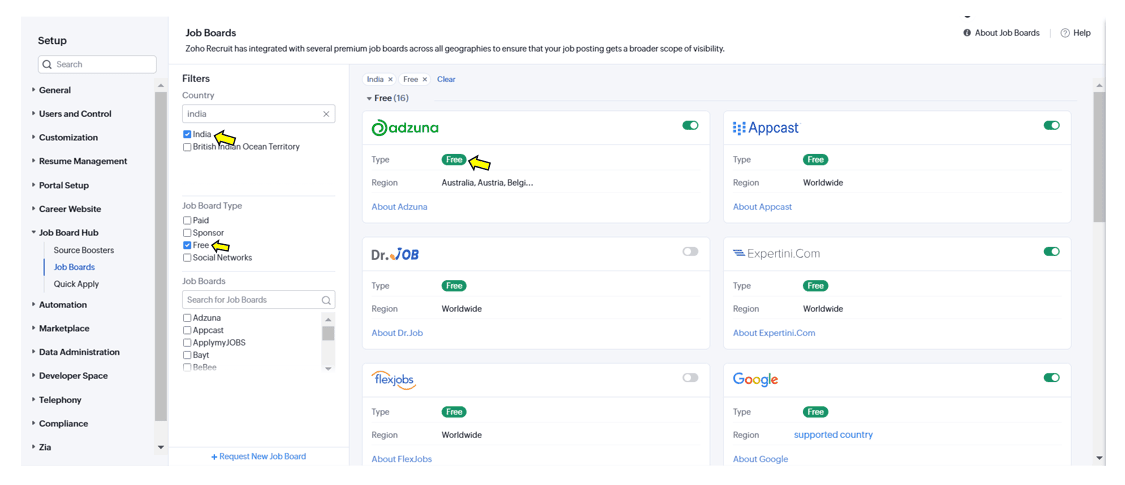Turn off the Google job board toggle
This screenshot has width=1125, height=485.
[x=1051, y=377]
